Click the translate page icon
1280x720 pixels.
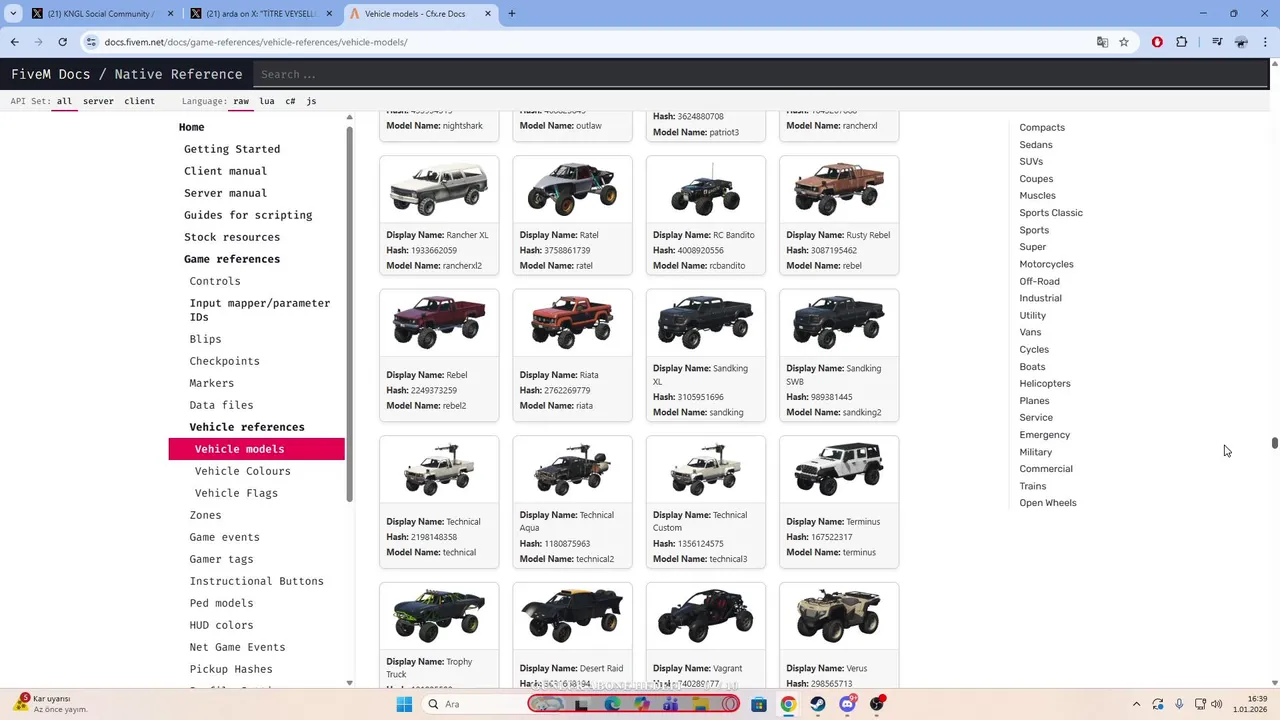pos(1102,42)
